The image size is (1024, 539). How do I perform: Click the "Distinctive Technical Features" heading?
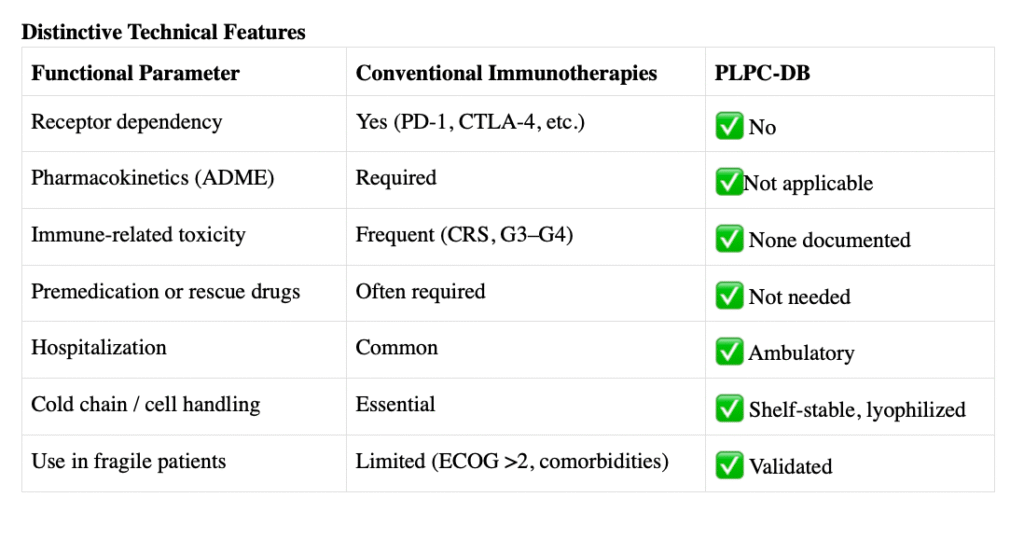point(163,32)
